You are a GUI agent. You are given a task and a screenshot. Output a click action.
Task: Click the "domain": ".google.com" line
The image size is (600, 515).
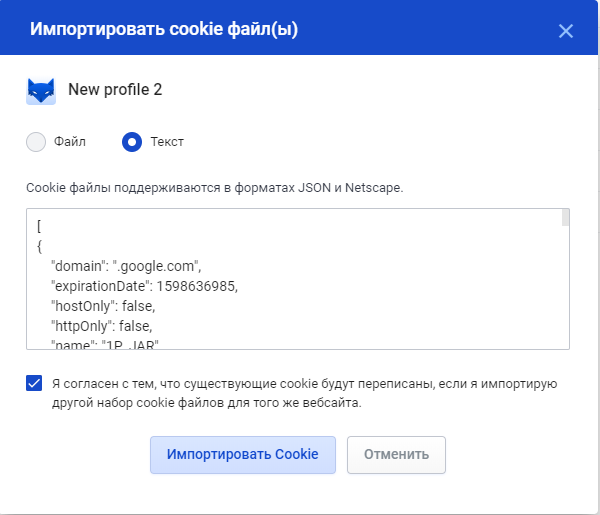tap(126, 266)
